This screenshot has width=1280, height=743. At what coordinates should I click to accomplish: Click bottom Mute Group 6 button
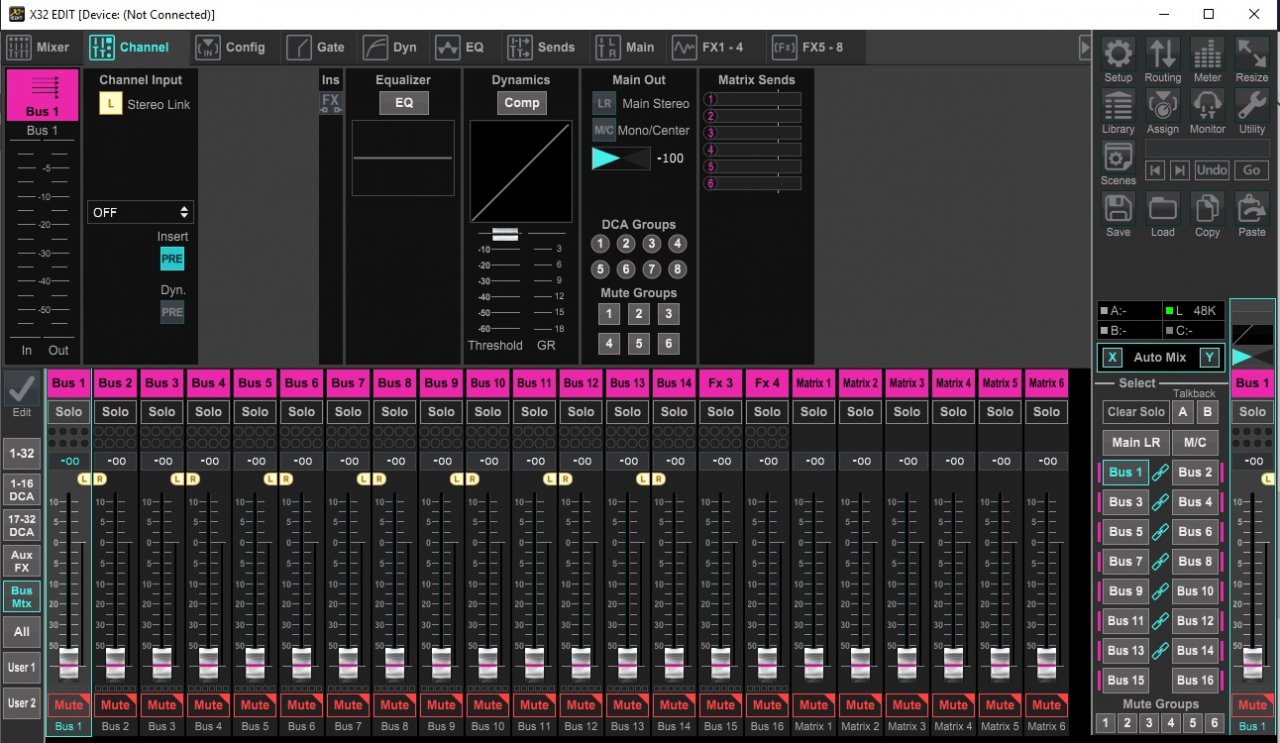pos(1215,723)
